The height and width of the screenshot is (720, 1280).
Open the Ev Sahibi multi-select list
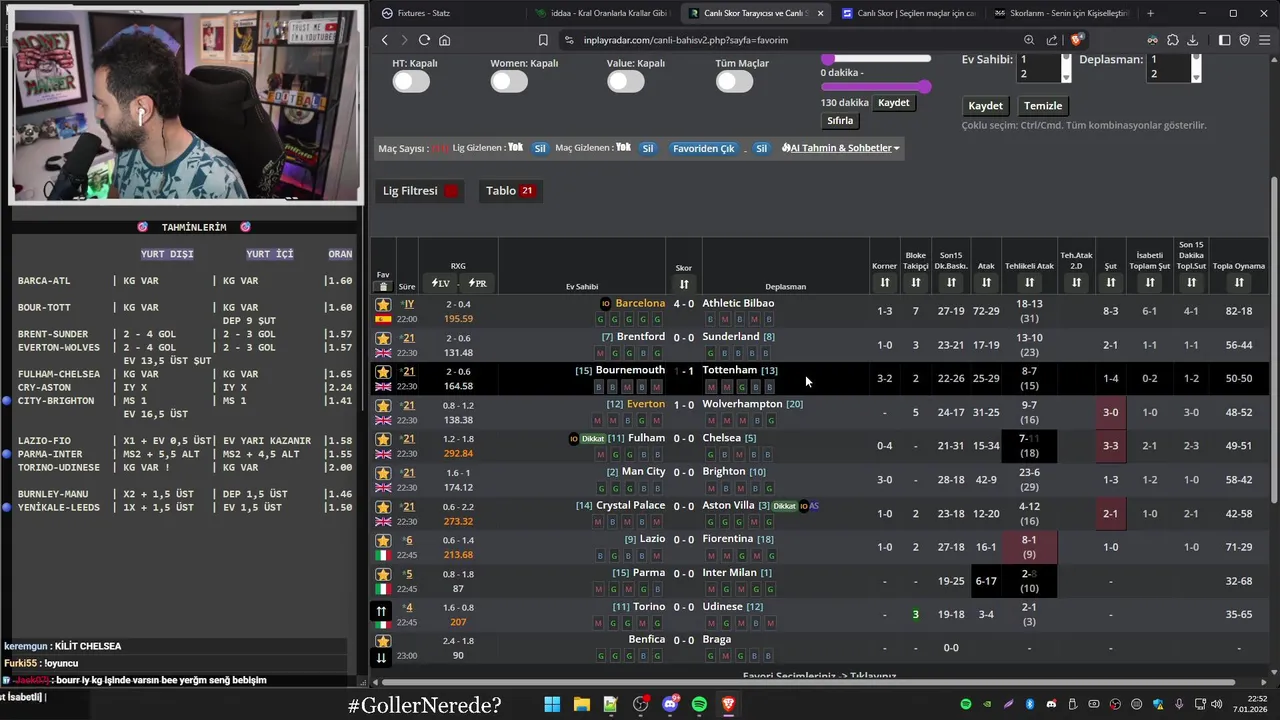coord(1044,66)
